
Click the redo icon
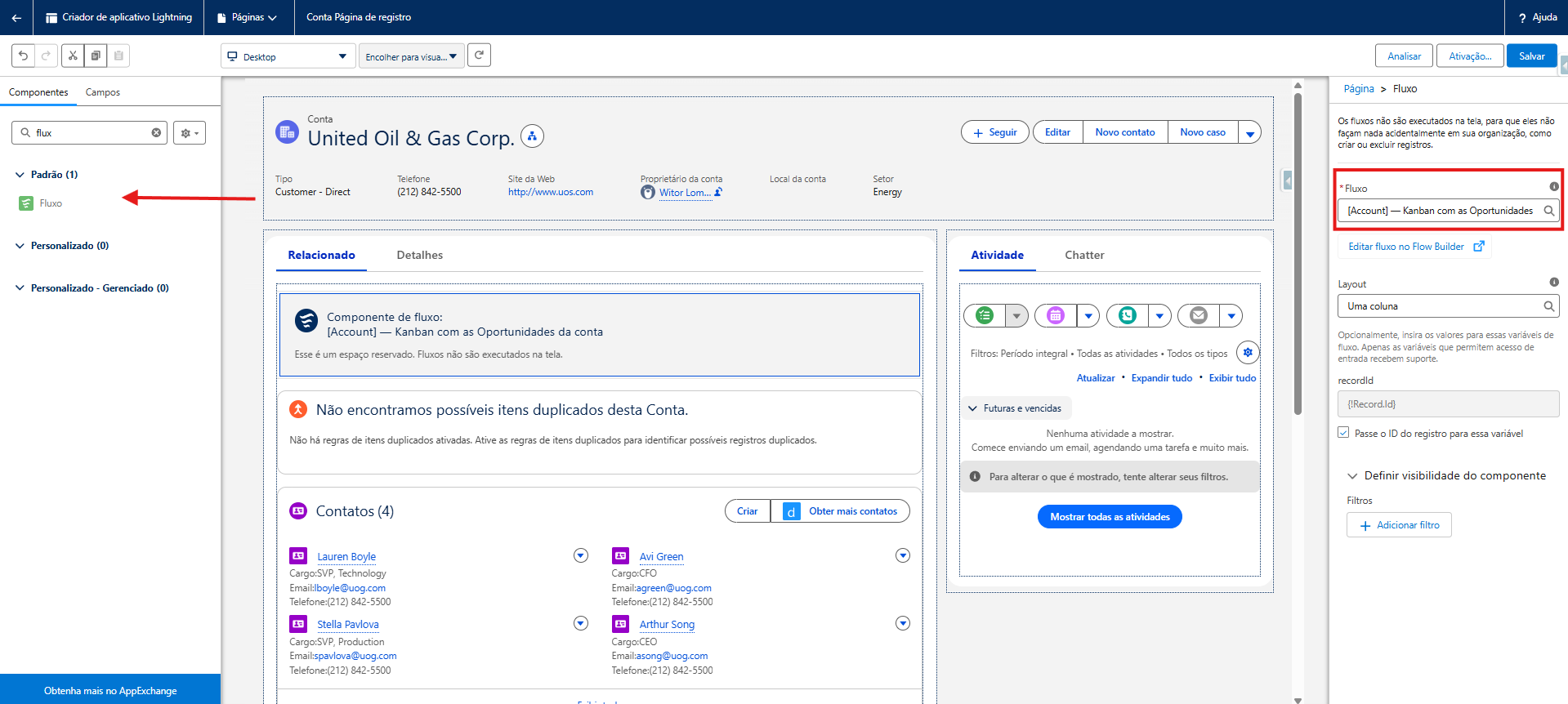(46, 56)
